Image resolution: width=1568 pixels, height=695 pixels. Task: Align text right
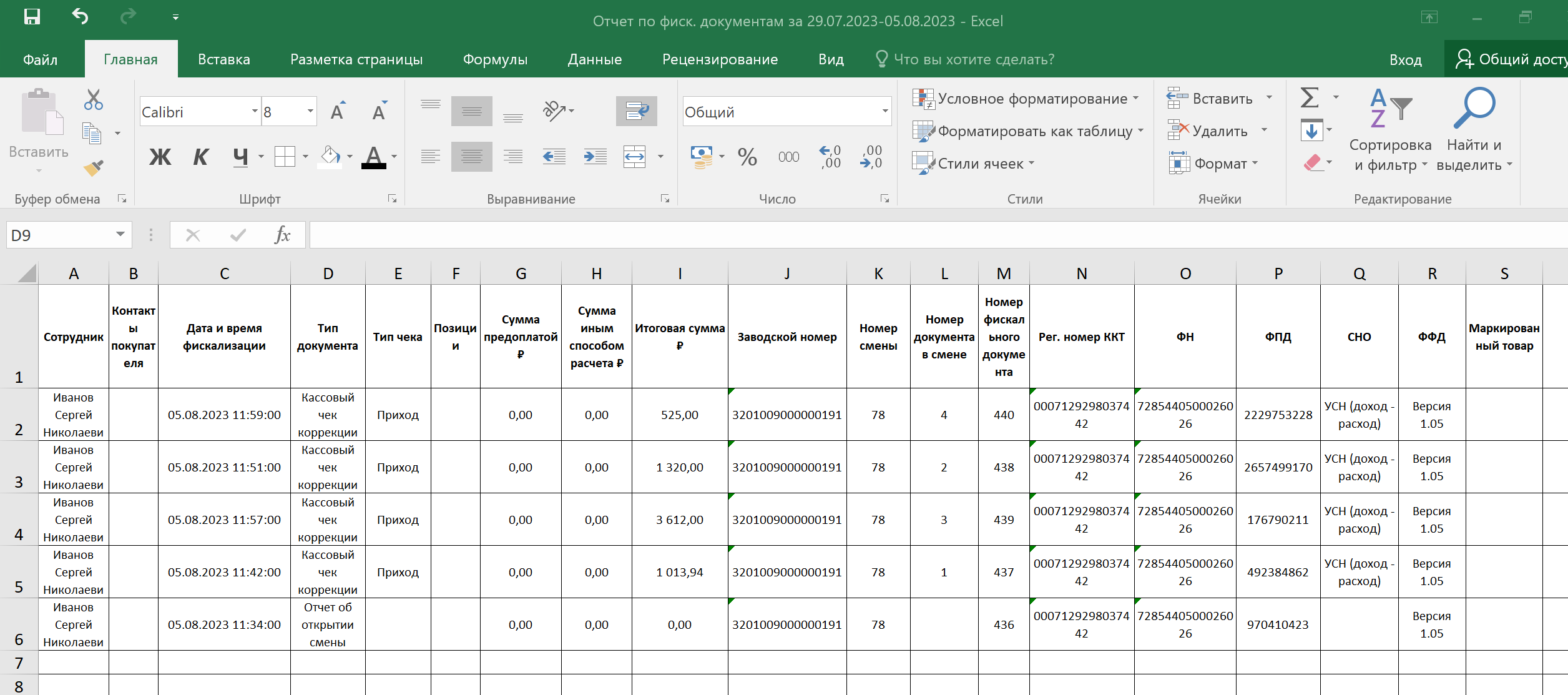click(x=513, y=156)
